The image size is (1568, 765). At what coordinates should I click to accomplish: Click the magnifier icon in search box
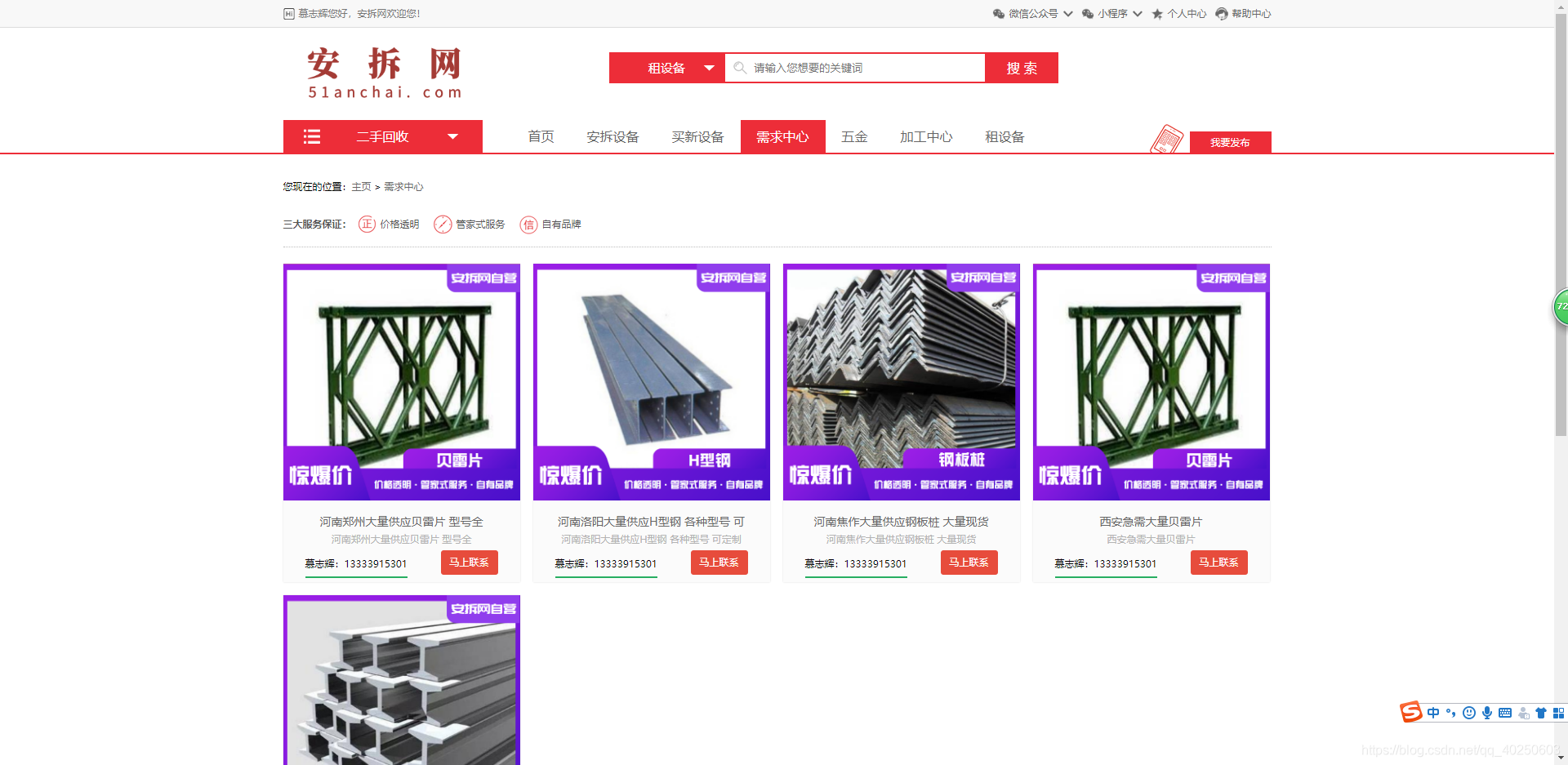point(740,68)
